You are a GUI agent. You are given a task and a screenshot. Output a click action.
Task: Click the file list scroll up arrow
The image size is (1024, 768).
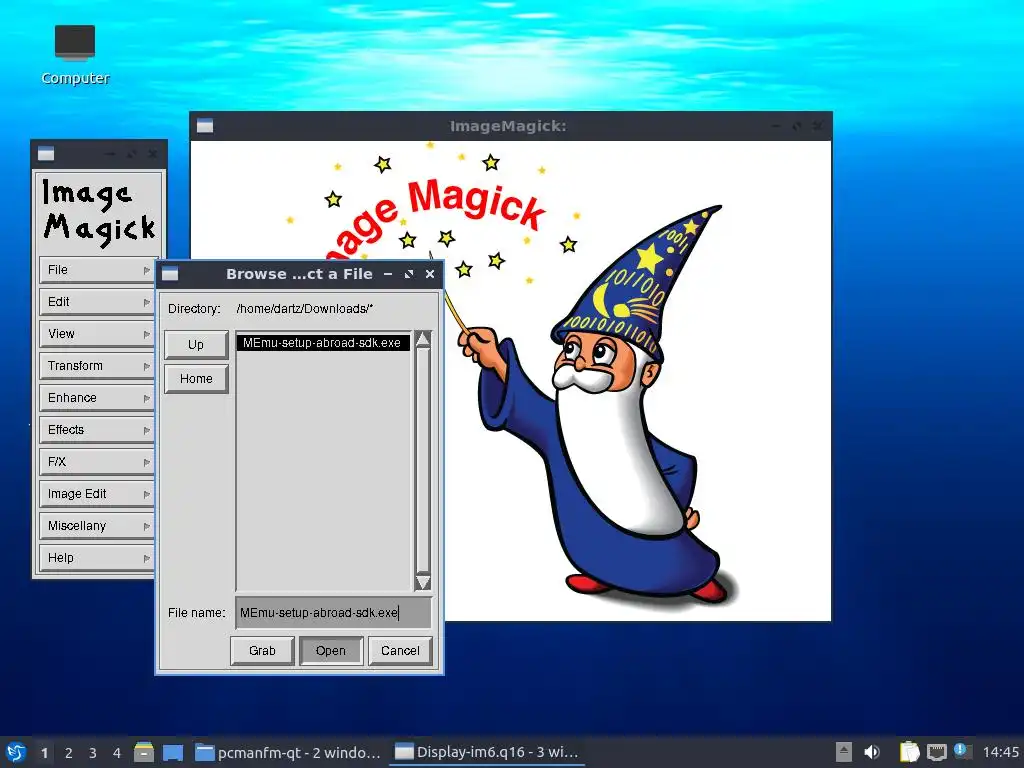423,339
